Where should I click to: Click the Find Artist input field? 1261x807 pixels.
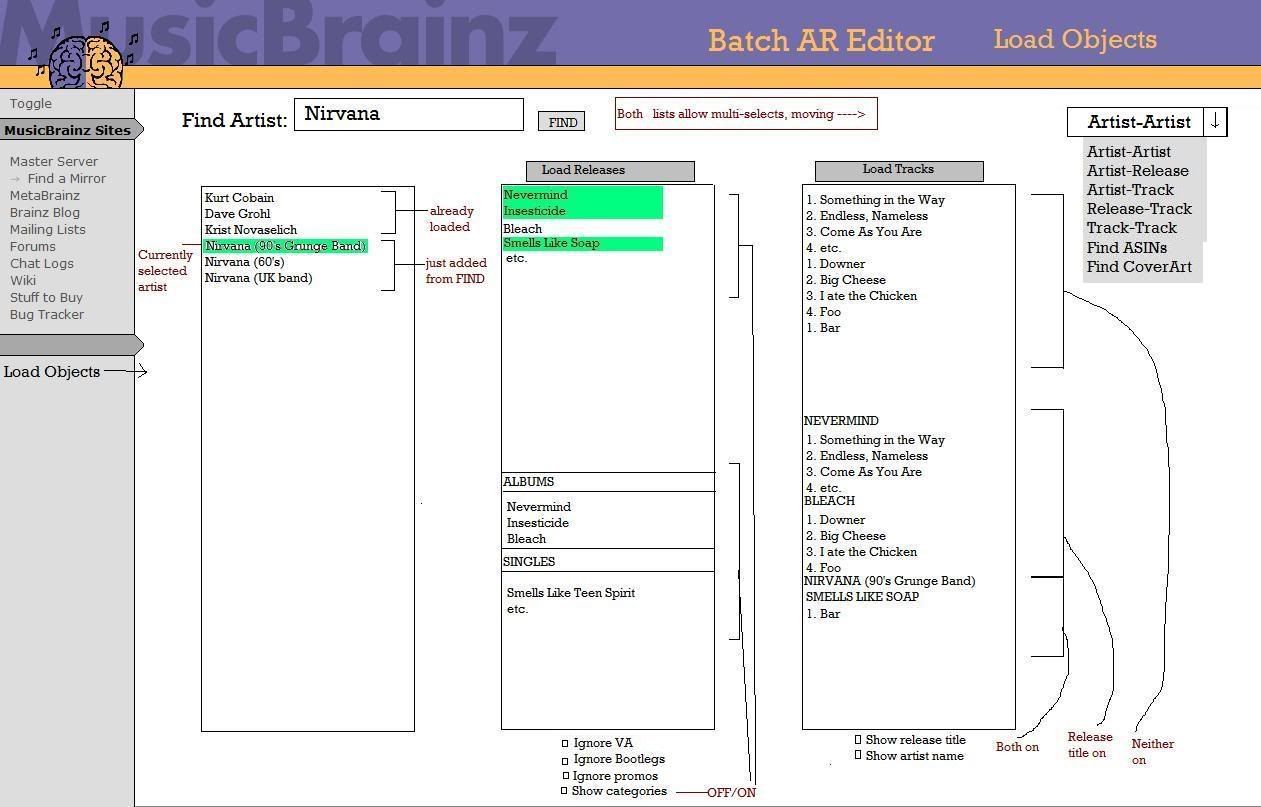pyautogui.click(x=409, y=114)
